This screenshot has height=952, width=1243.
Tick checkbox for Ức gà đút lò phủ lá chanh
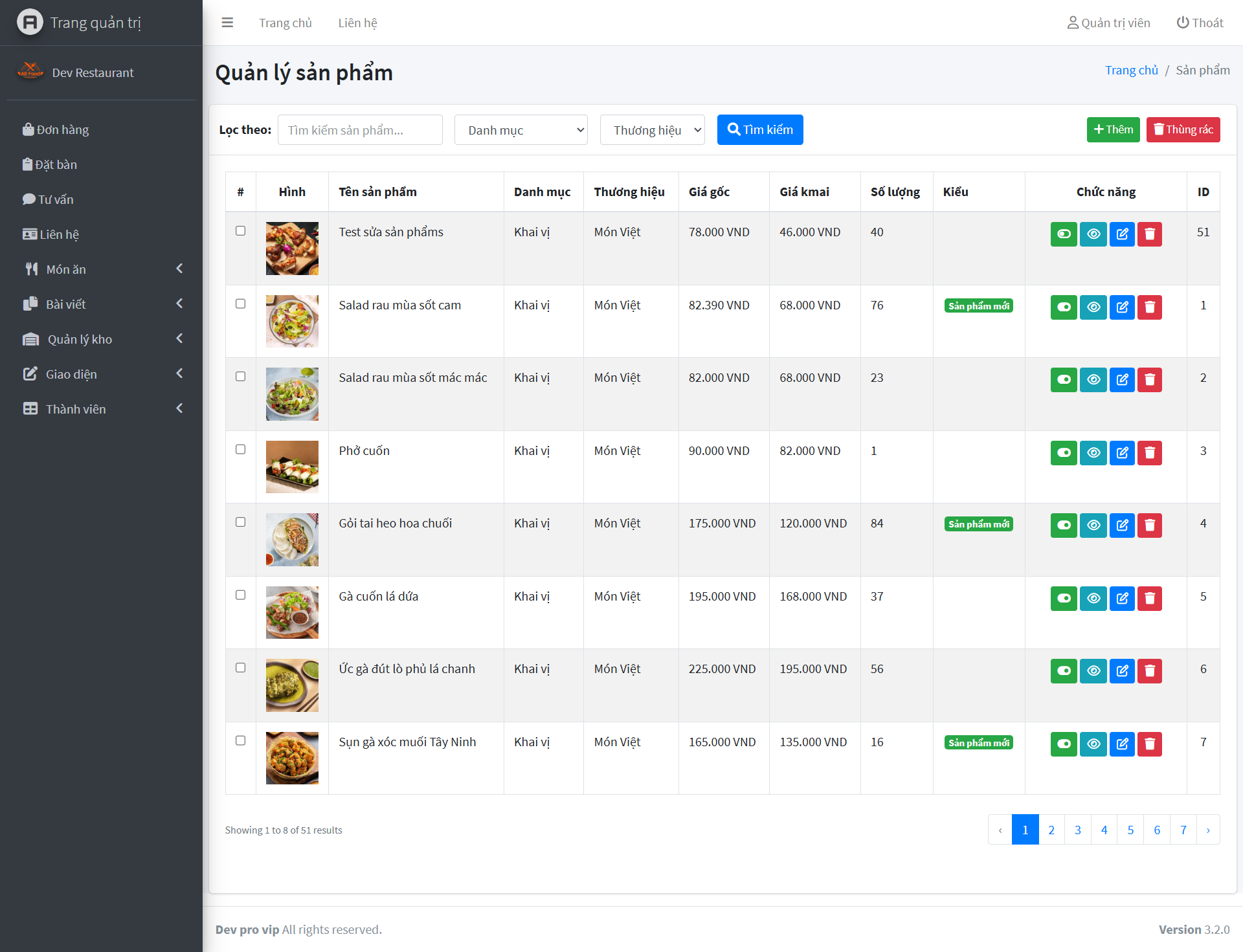click(240, 667)
